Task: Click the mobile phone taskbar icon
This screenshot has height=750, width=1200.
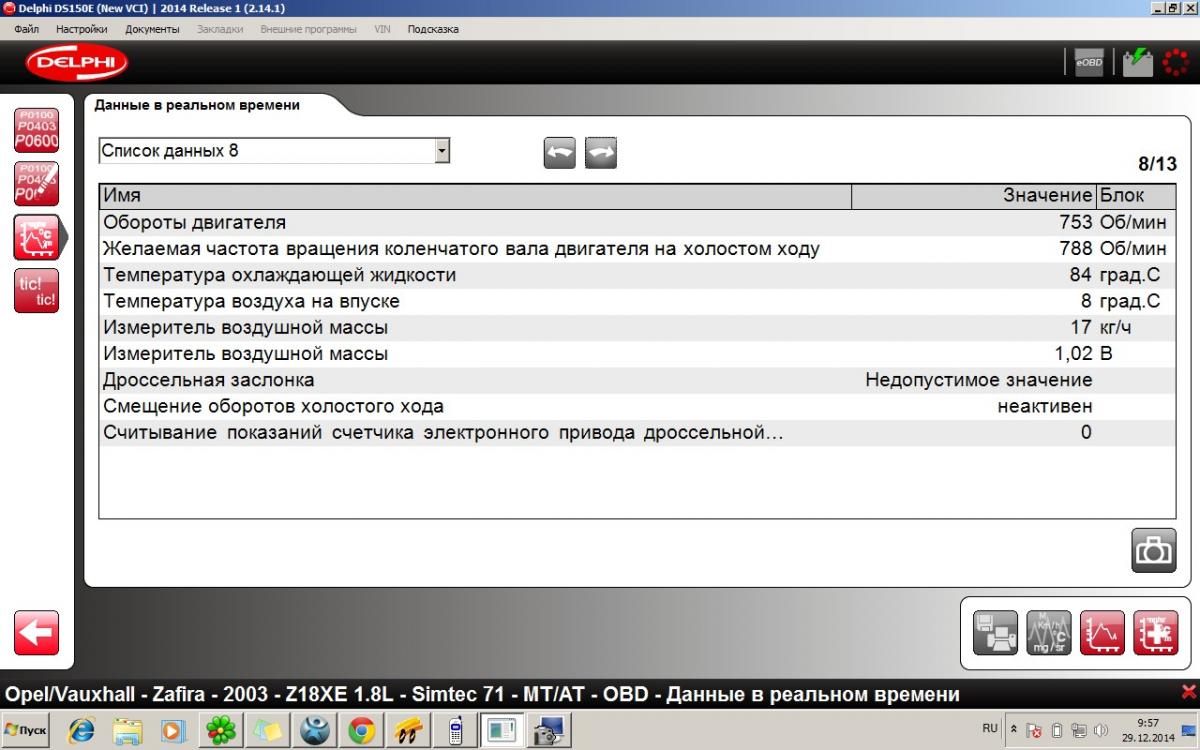Action: tap(455, 731)
